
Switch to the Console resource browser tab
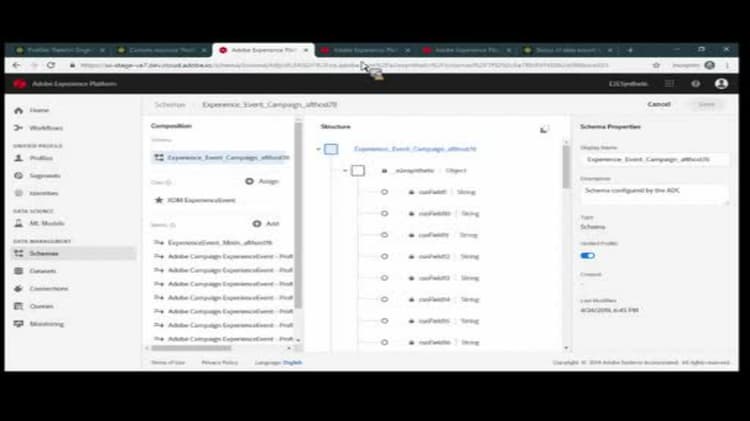tap(162, 50)
